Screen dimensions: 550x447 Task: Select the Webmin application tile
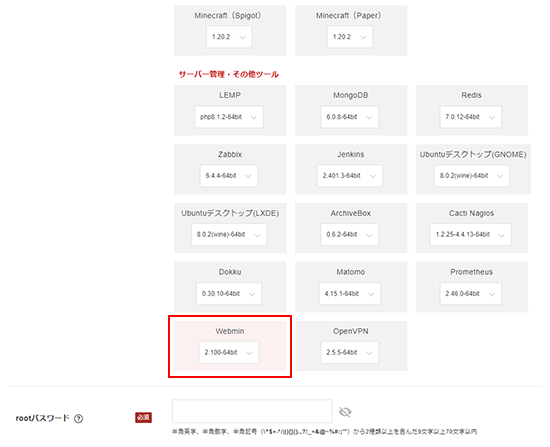pos(230,346)
